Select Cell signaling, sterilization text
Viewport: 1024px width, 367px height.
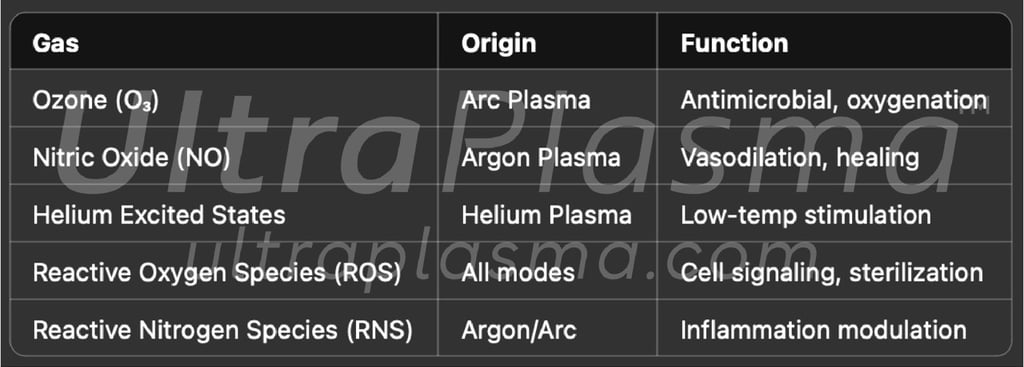pyautogui.click(x=831, y=272)
